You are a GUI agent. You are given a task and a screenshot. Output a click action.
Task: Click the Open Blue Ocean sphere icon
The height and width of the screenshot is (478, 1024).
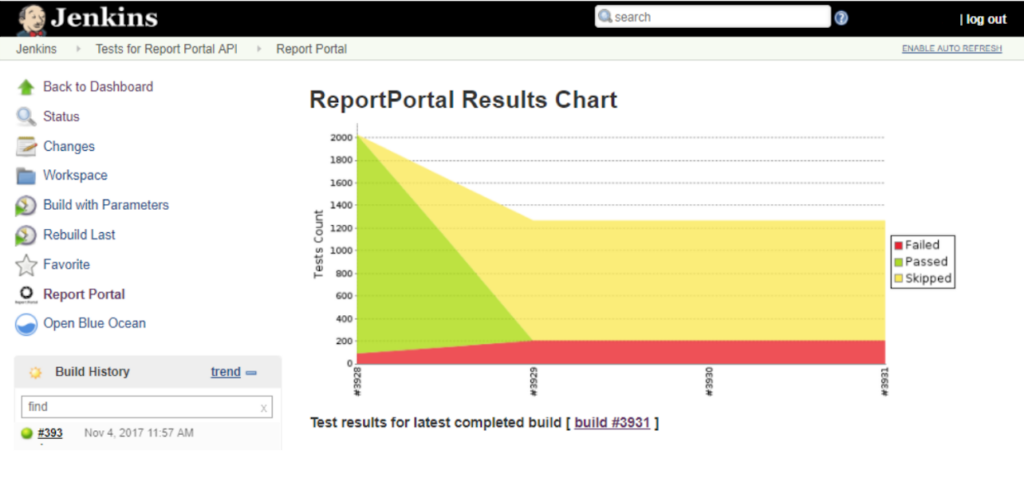pos(26,324)
